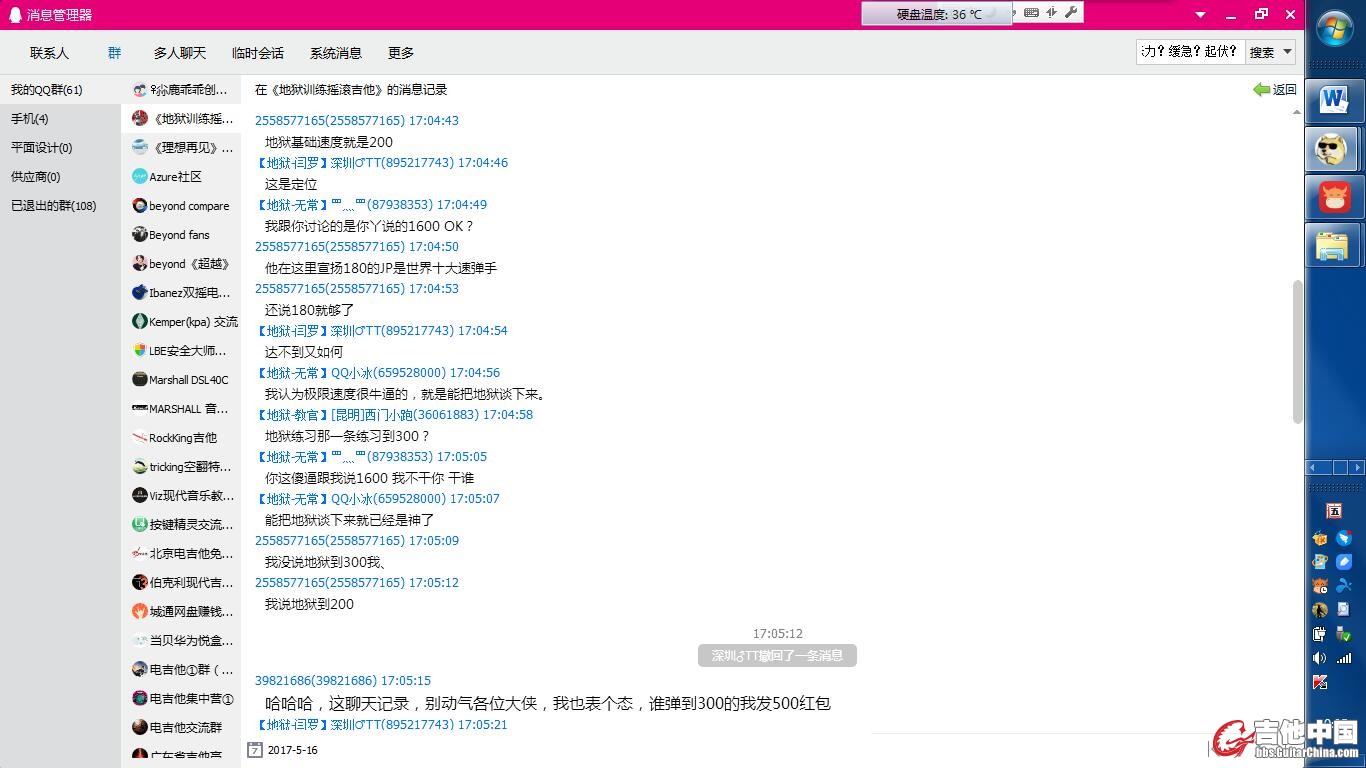
Task: Click the volume speaker tray icon
Action: coord(1319,658)
